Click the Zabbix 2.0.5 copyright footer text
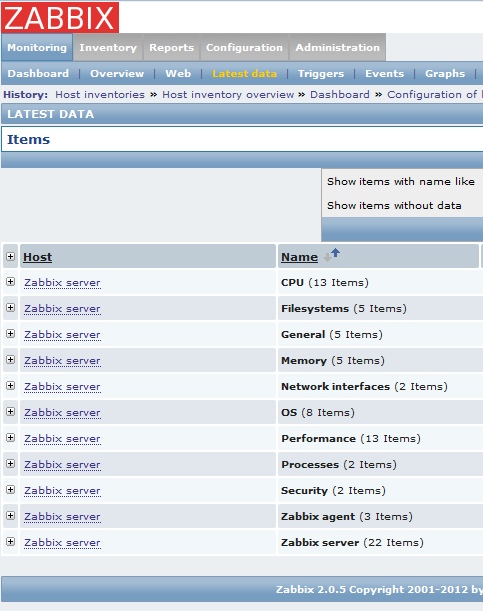 click(379, 589)
